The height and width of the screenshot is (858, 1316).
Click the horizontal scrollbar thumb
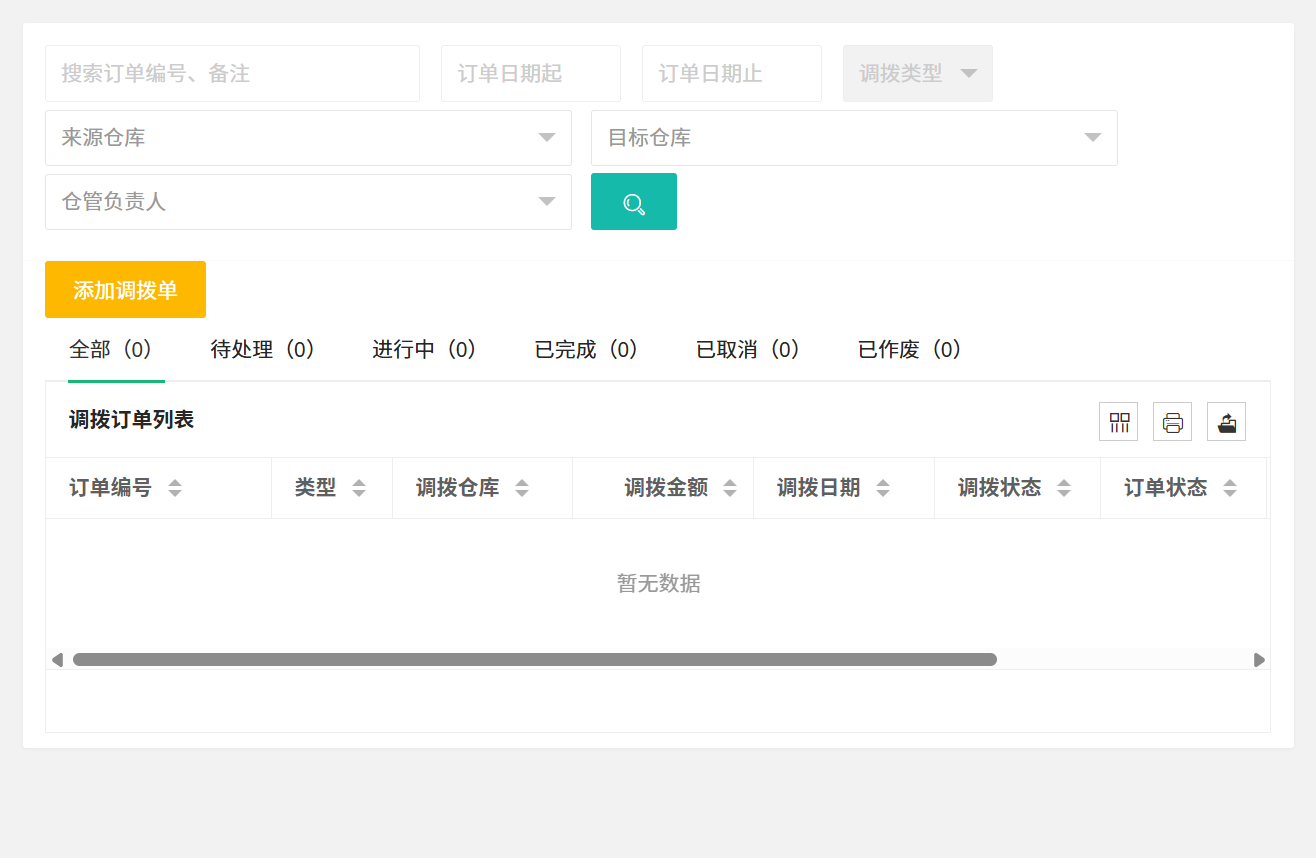click(x=535, y=660)
